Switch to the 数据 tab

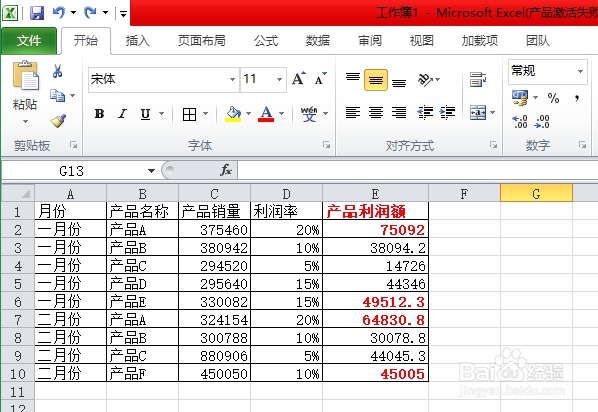pos(318,40)
